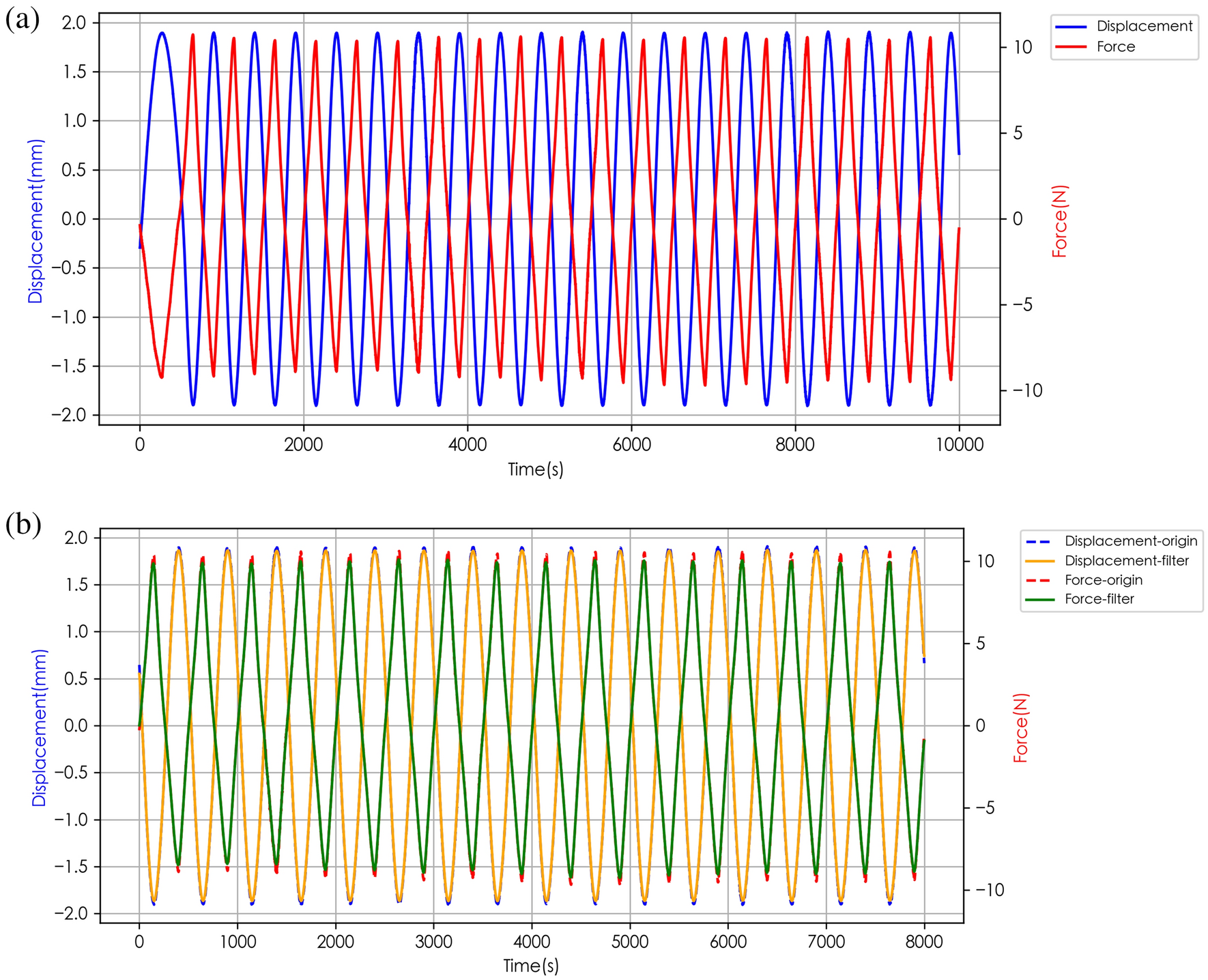Click the panel label (a)

(20, 20)
